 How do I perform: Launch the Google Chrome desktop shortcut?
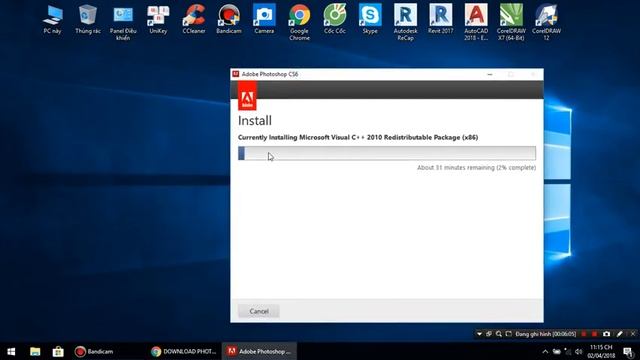click(299, 22)
